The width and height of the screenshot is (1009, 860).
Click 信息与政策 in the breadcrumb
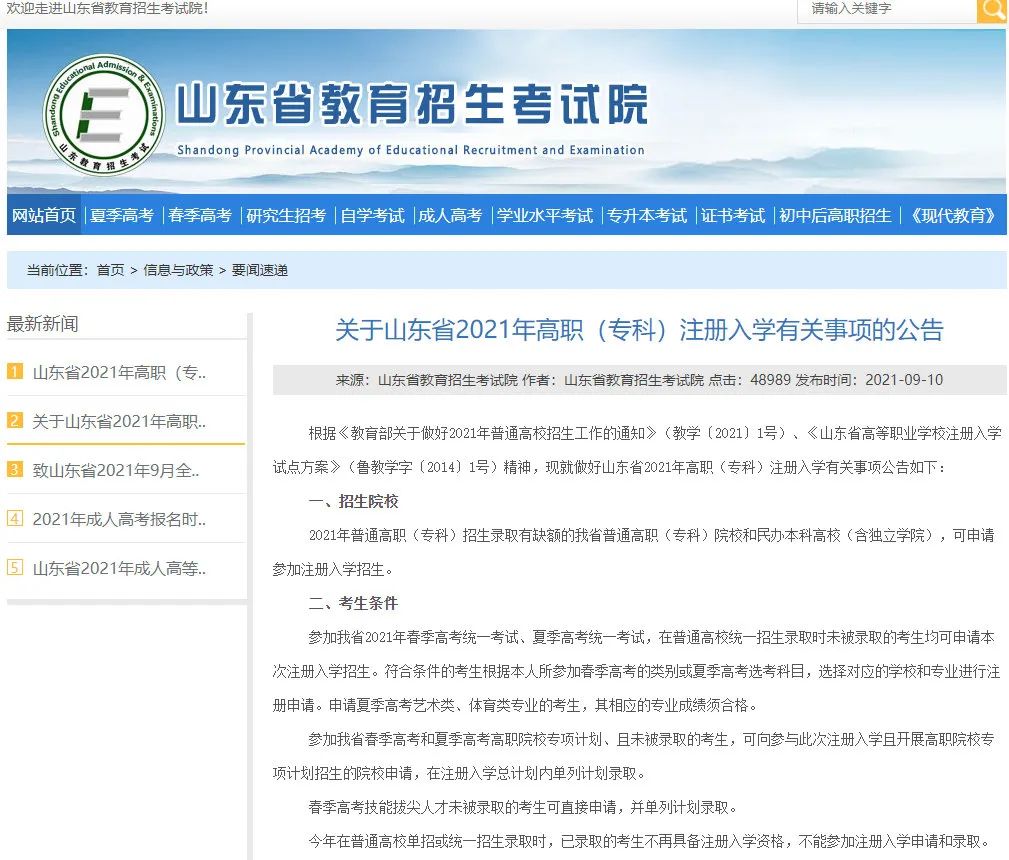pyautogui.click(x=178, y=270)
